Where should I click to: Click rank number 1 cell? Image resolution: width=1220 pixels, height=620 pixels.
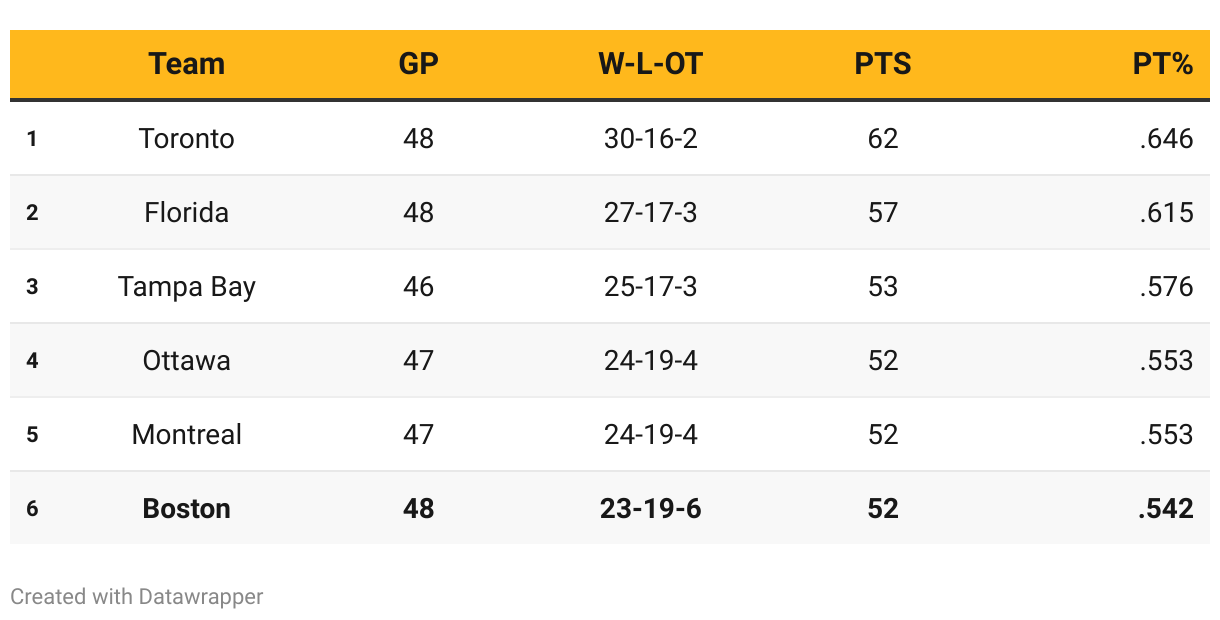[x=32, y=139]
